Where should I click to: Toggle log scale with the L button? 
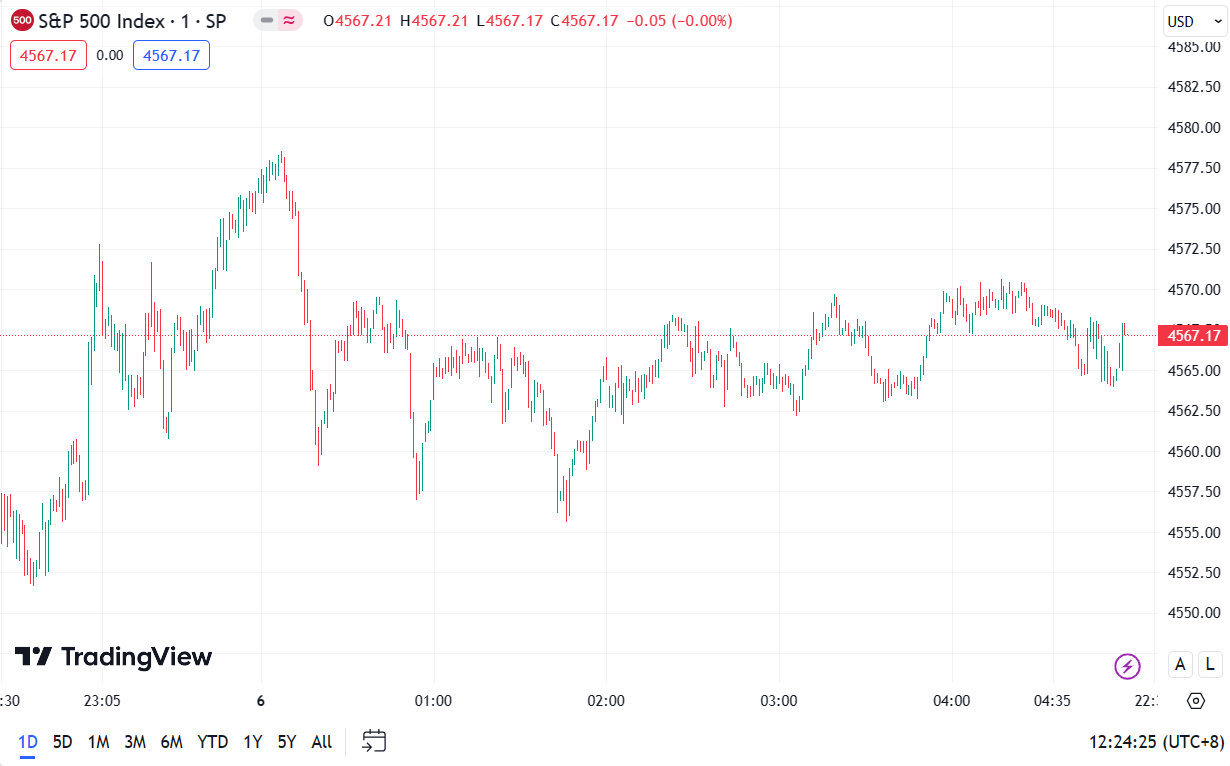coord(1210,664)
